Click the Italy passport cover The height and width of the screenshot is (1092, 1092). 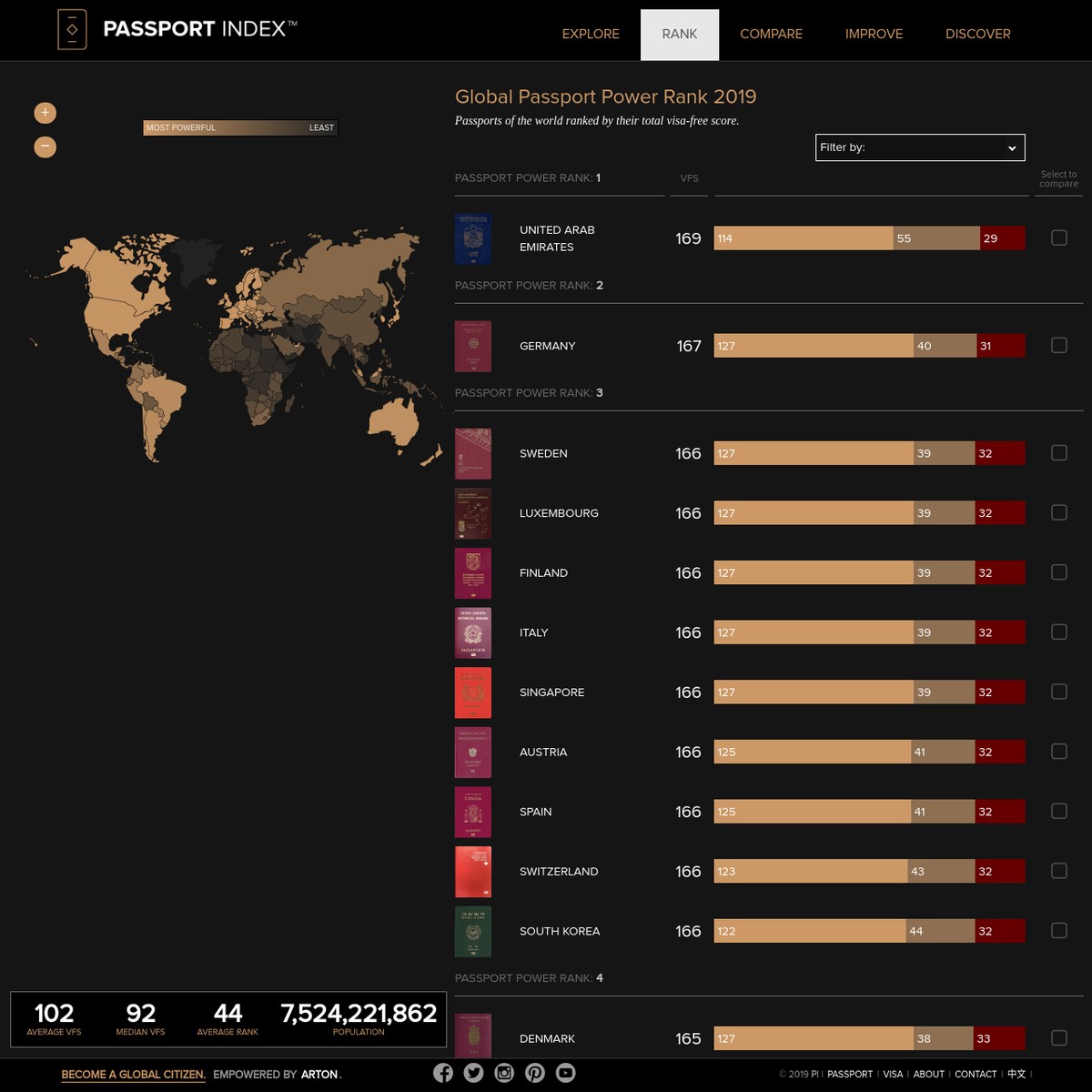pos(473,632)
